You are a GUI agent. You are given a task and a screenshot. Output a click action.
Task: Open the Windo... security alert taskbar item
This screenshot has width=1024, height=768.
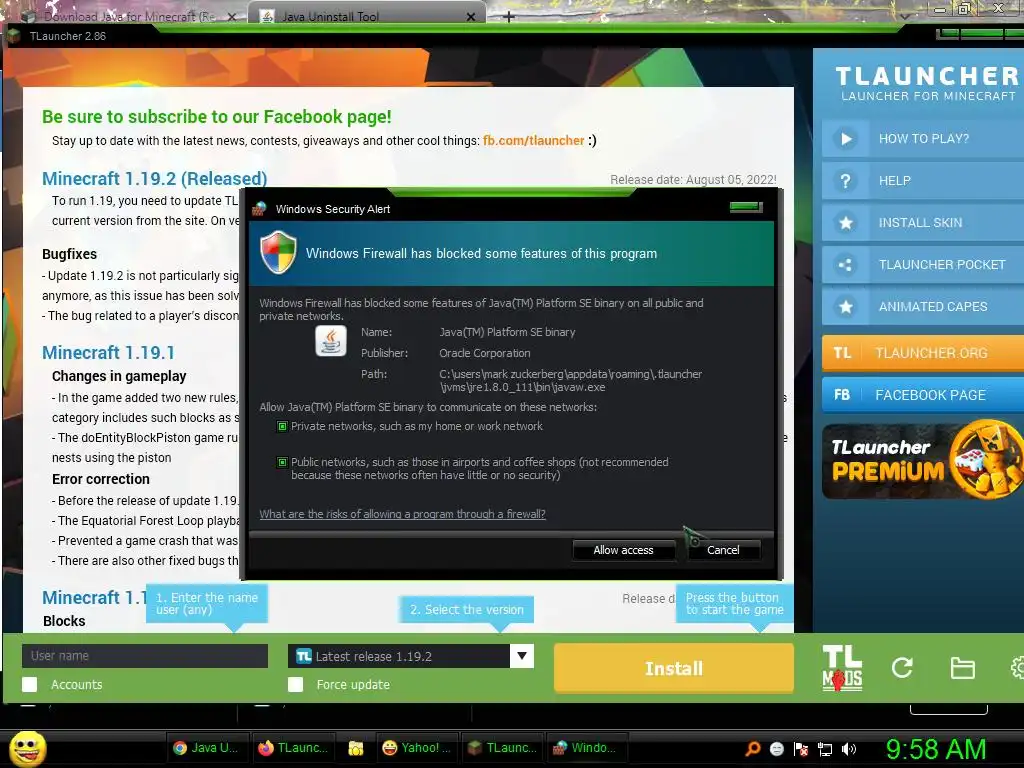585,748
